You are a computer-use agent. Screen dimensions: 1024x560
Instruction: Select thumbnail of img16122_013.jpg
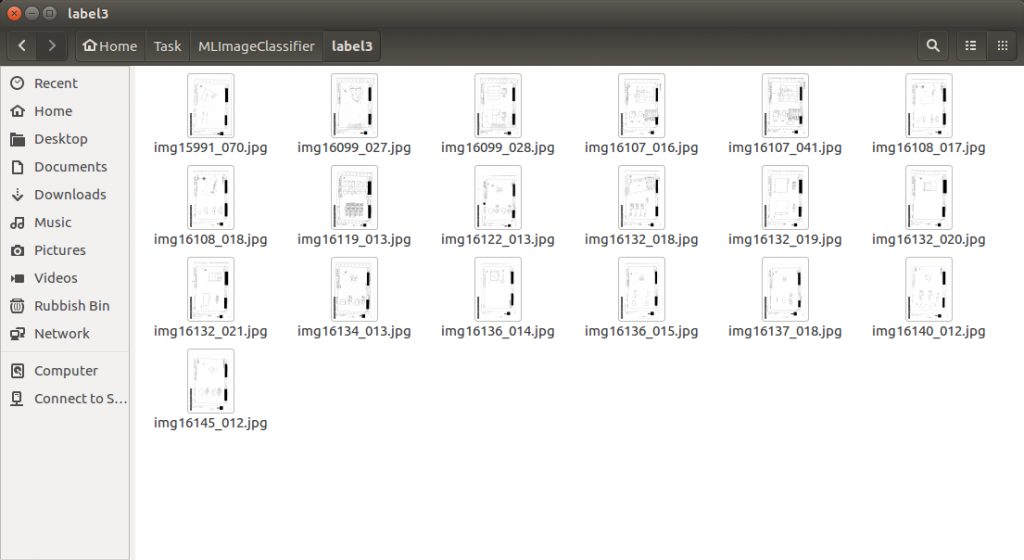498,197
